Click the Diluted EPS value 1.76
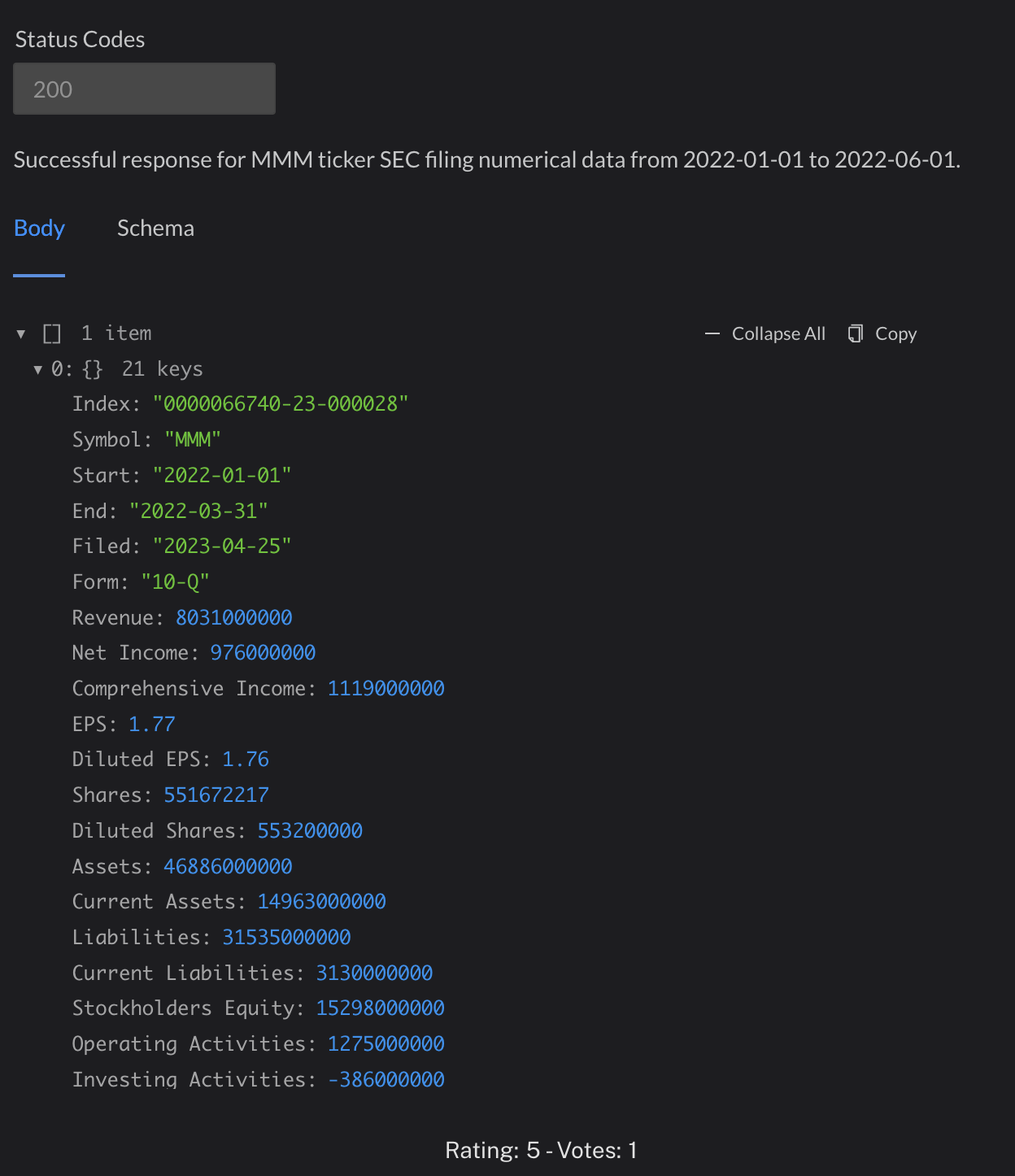Screen dimensions: 1015x1176 pos(245,759)
